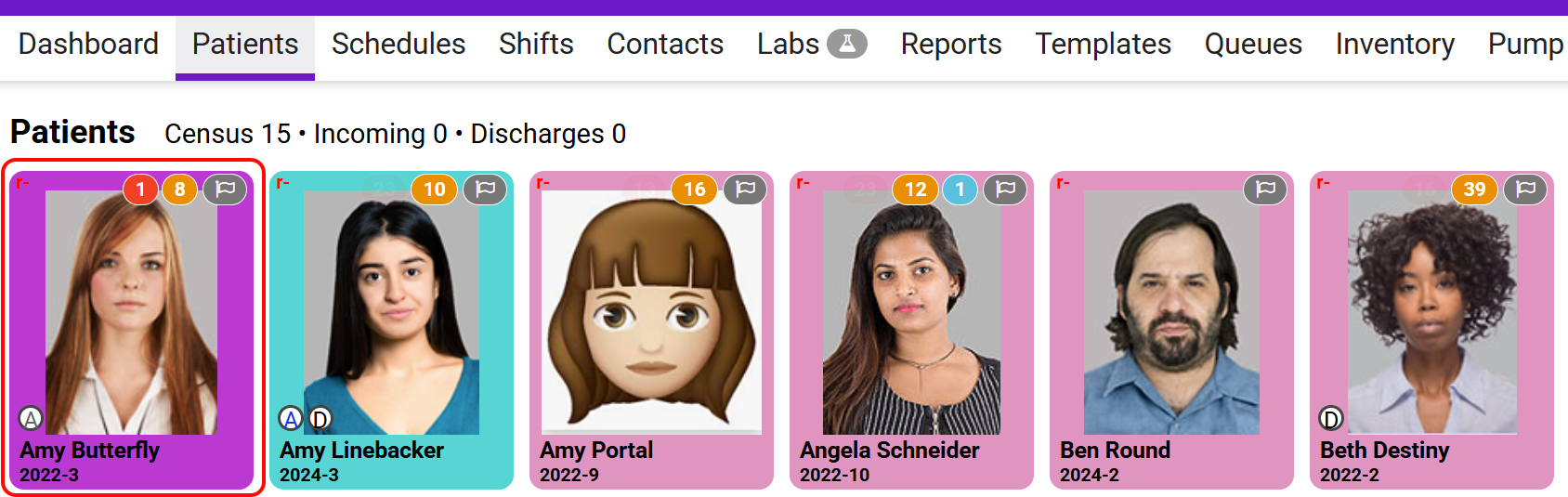Click the flag icon on Ben Round's card

1265,190
